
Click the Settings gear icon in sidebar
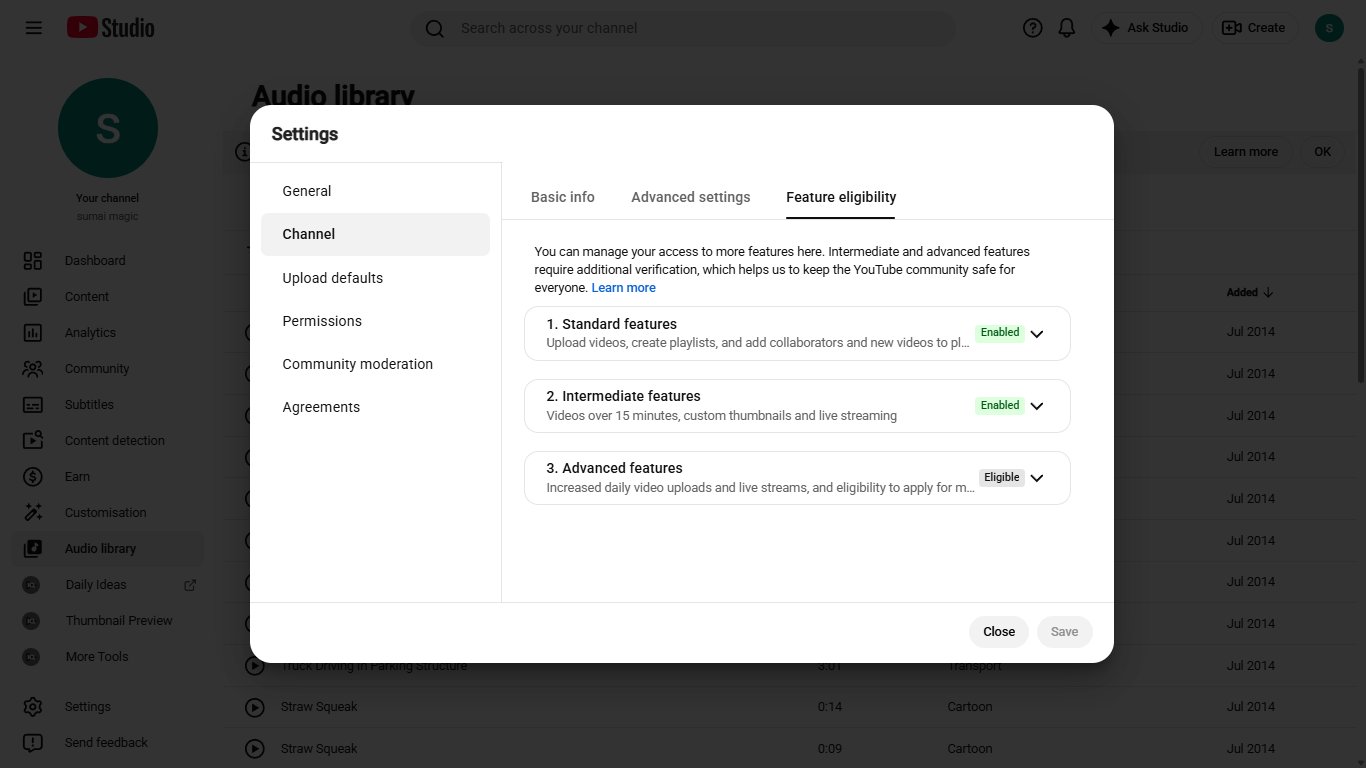(x=33, y=707)
